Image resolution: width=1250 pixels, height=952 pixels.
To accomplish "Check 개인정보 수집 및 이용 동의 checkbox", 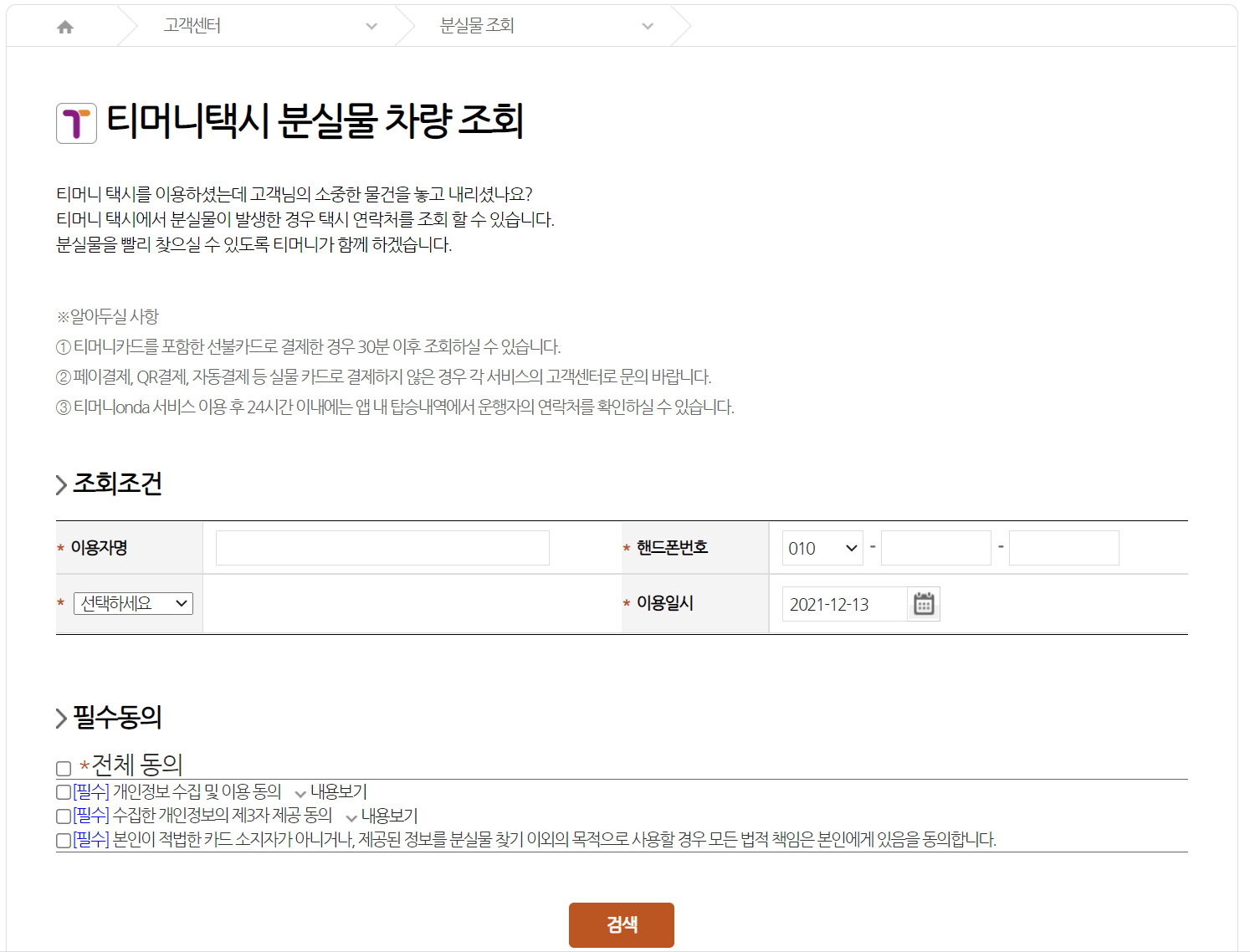I will tap(64, 791).
